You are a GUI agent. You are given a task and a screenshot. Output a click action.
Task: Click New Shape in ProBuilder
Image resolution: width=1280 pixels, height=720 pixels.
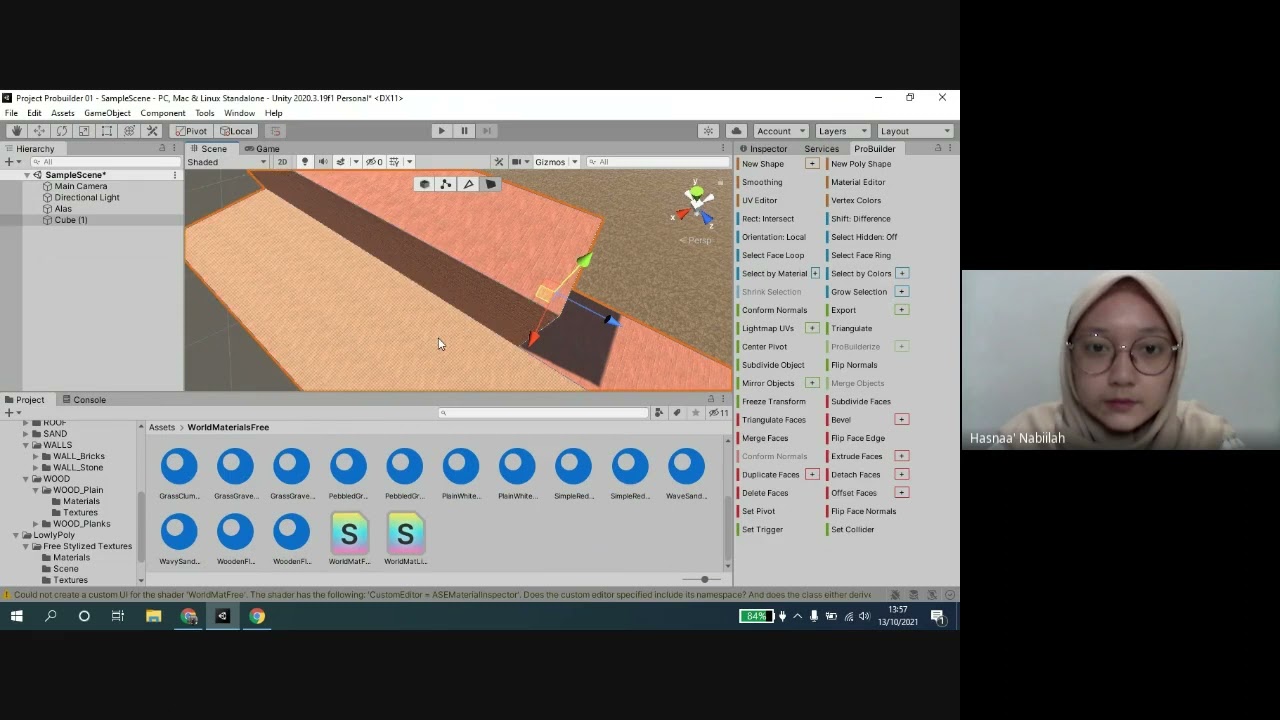pyautogui.click(x=763, y=164)
